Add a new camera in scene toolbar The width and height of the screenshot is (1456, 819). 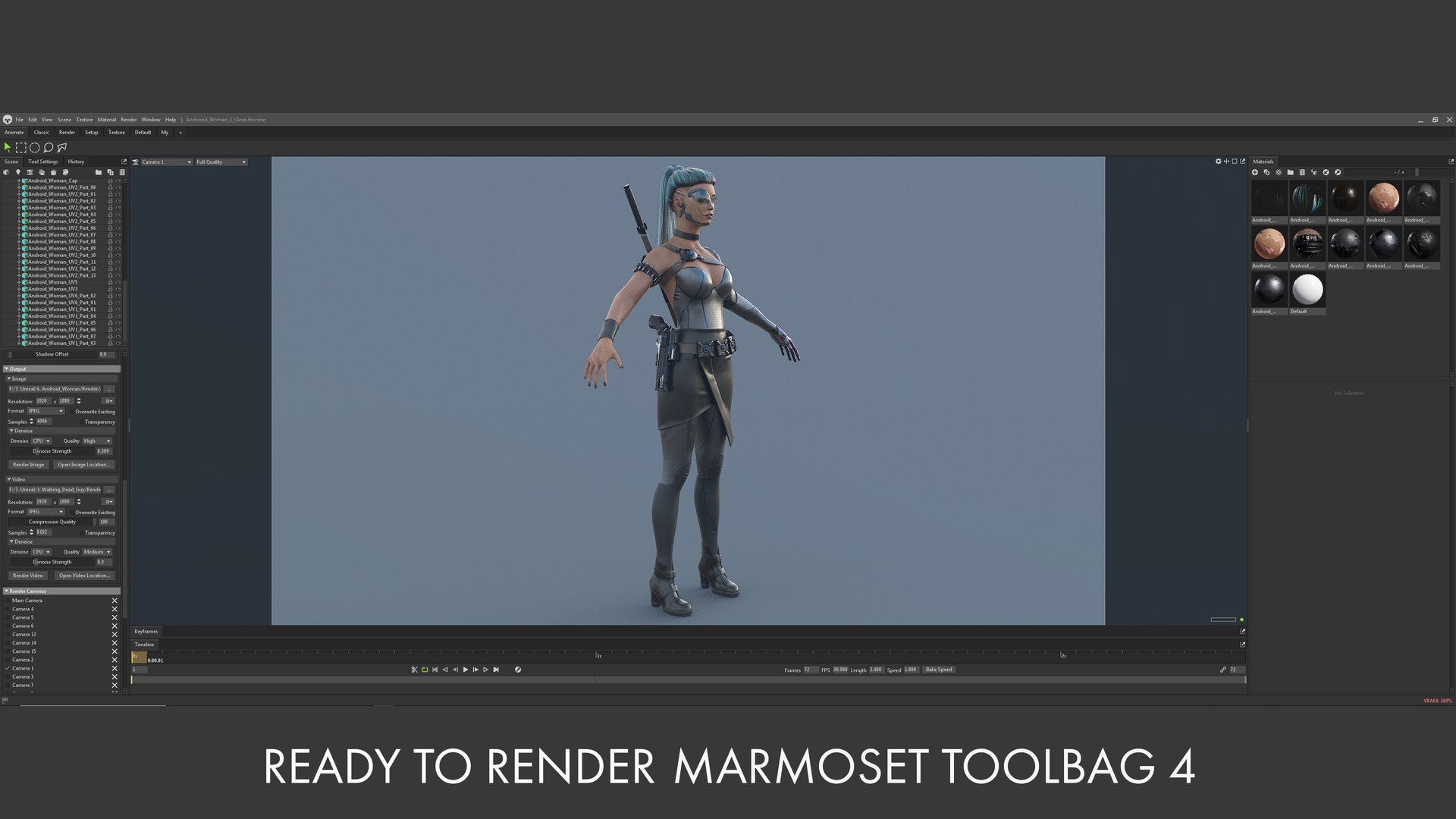30,172
